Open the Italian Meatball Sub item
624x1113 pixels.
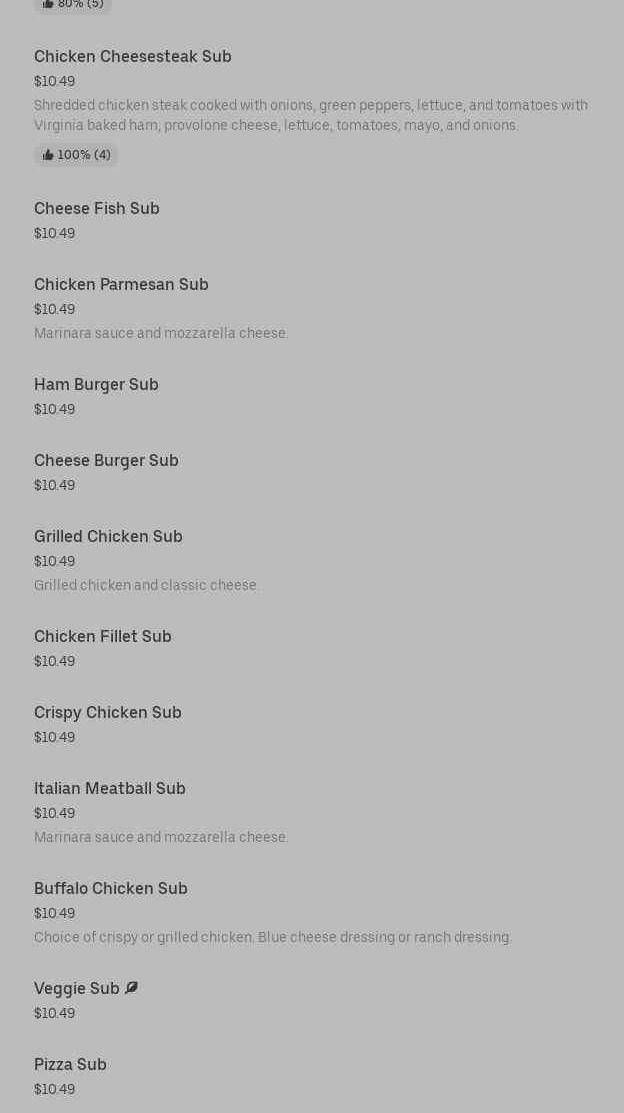(110, 789)
